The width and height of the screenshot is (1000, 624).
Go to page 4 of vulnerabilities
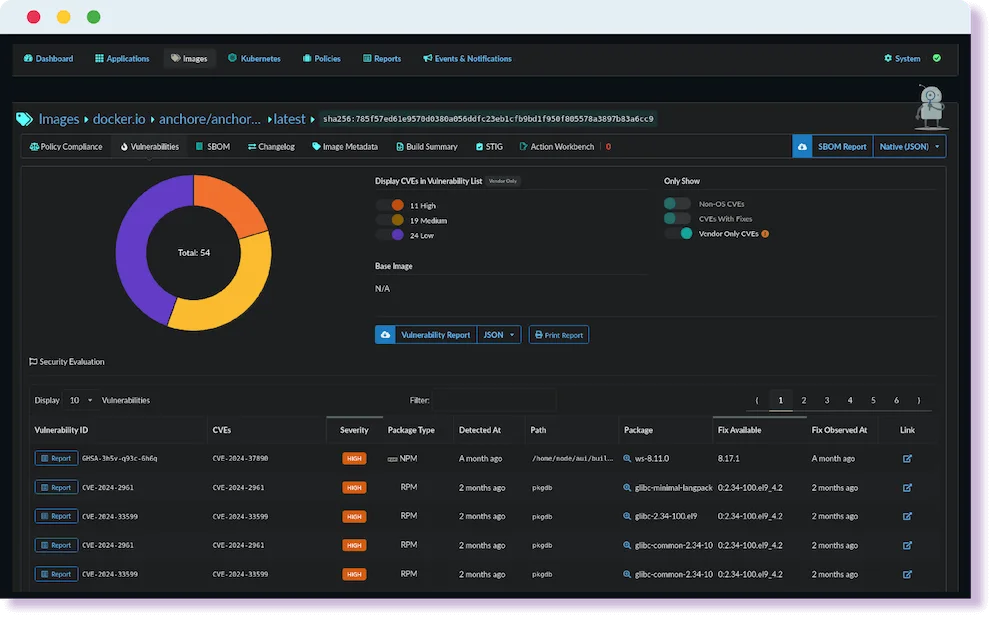849,399
